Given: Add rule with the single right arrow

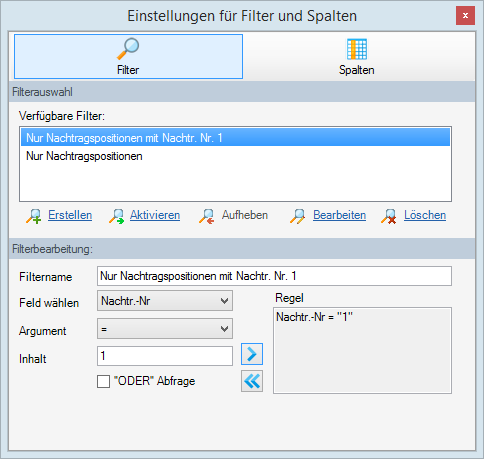Looking at the screenshot, I should 252,354.
